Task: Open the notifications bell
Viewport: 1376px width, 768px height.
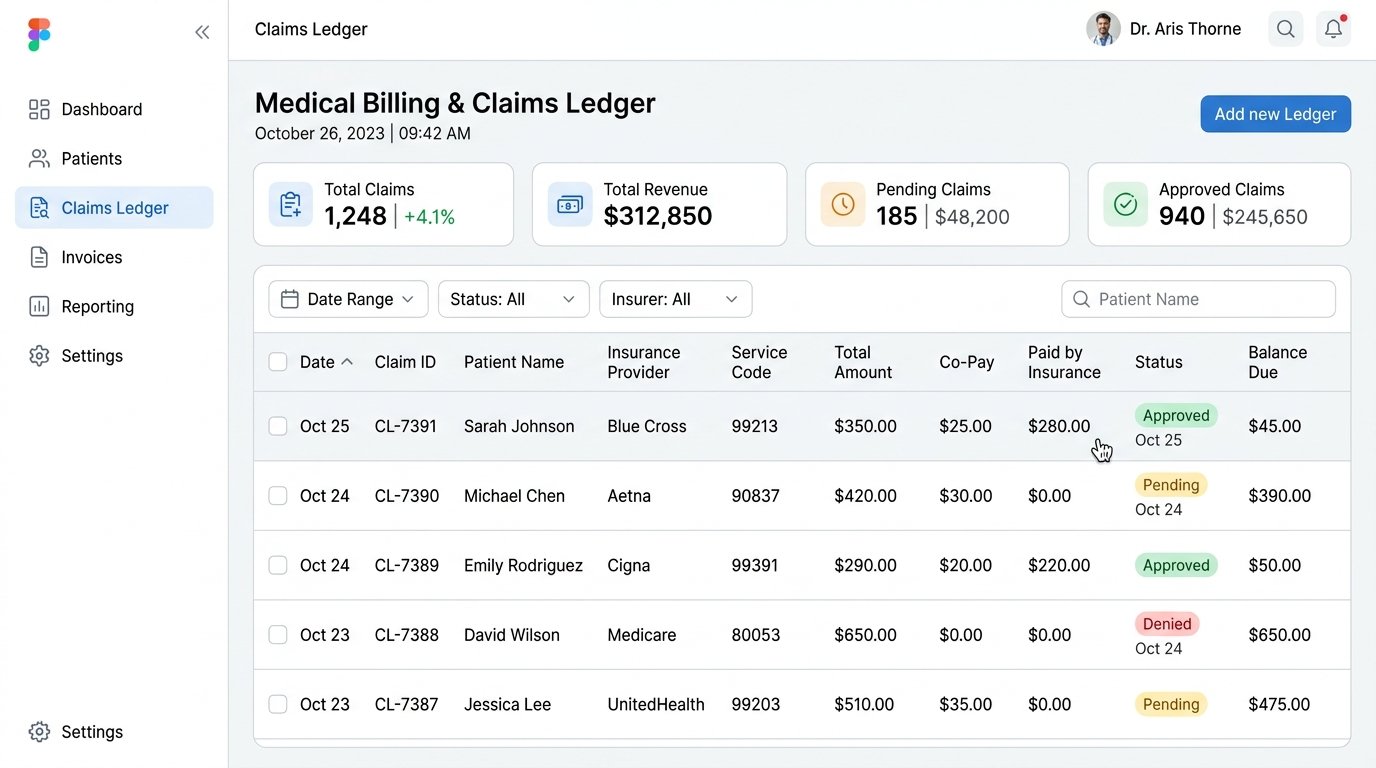Action: coord(1333,29)
